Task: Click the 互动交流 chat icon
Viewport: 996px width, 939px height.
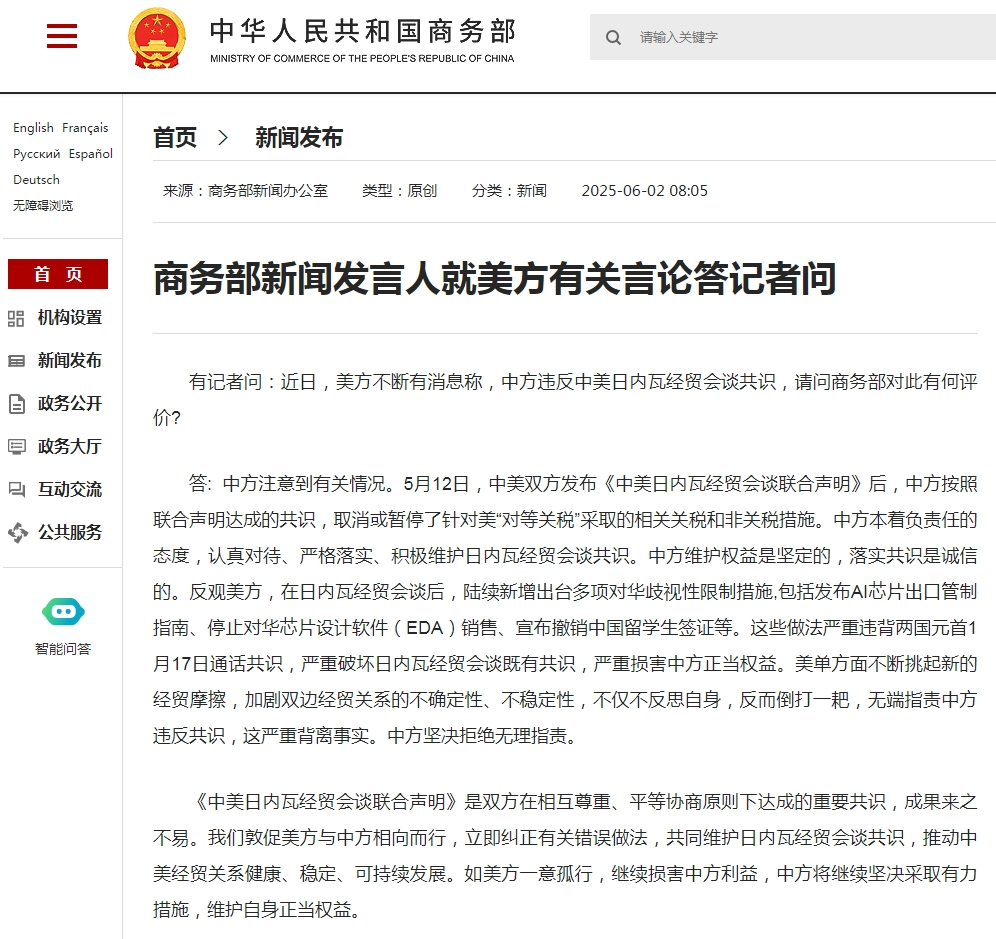Action: (16, 490)
